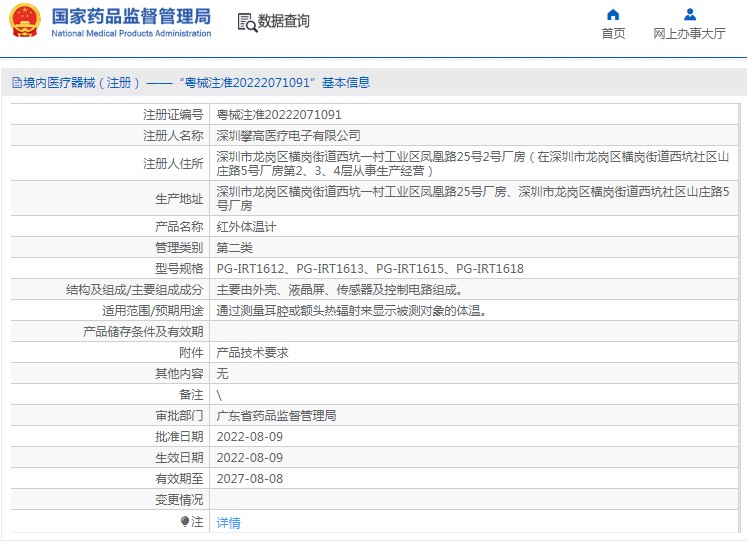
Task: Click the 附件 row label
Action: click(191, 353)
